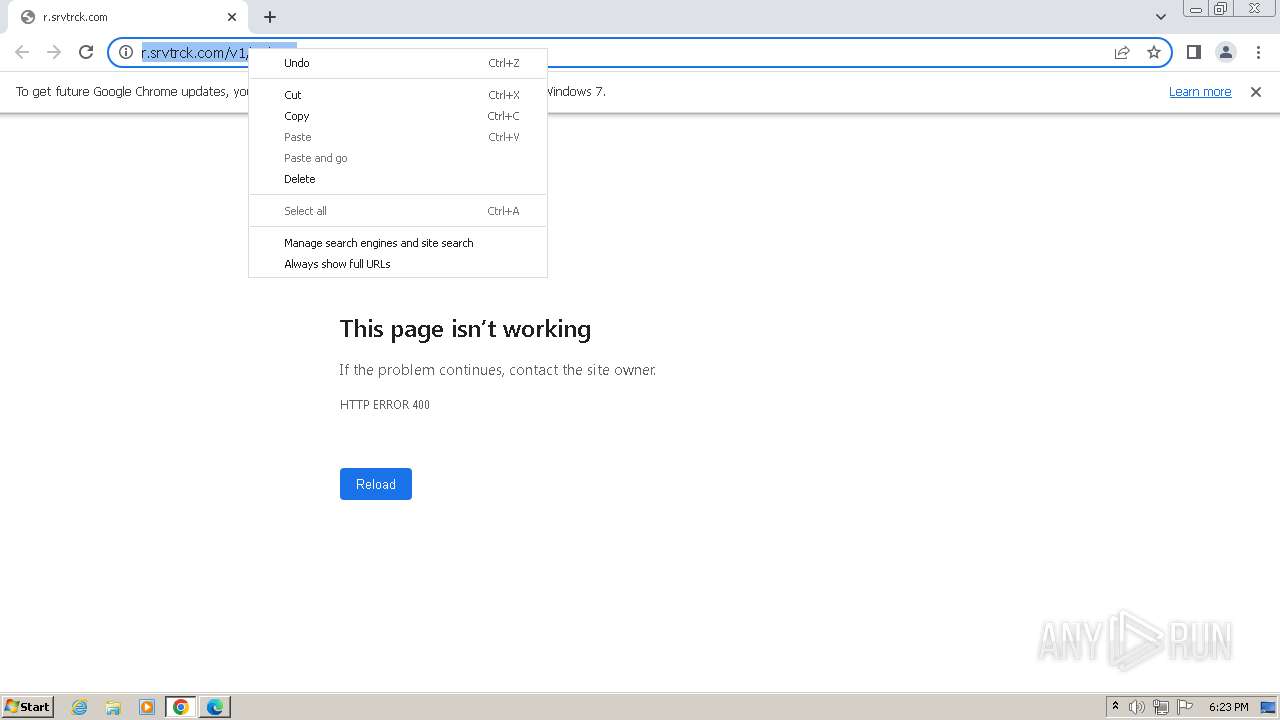1280x720 pixels.
Task: Dismiss the Chrome updates info bar
Action: (x=1256, y=92)
